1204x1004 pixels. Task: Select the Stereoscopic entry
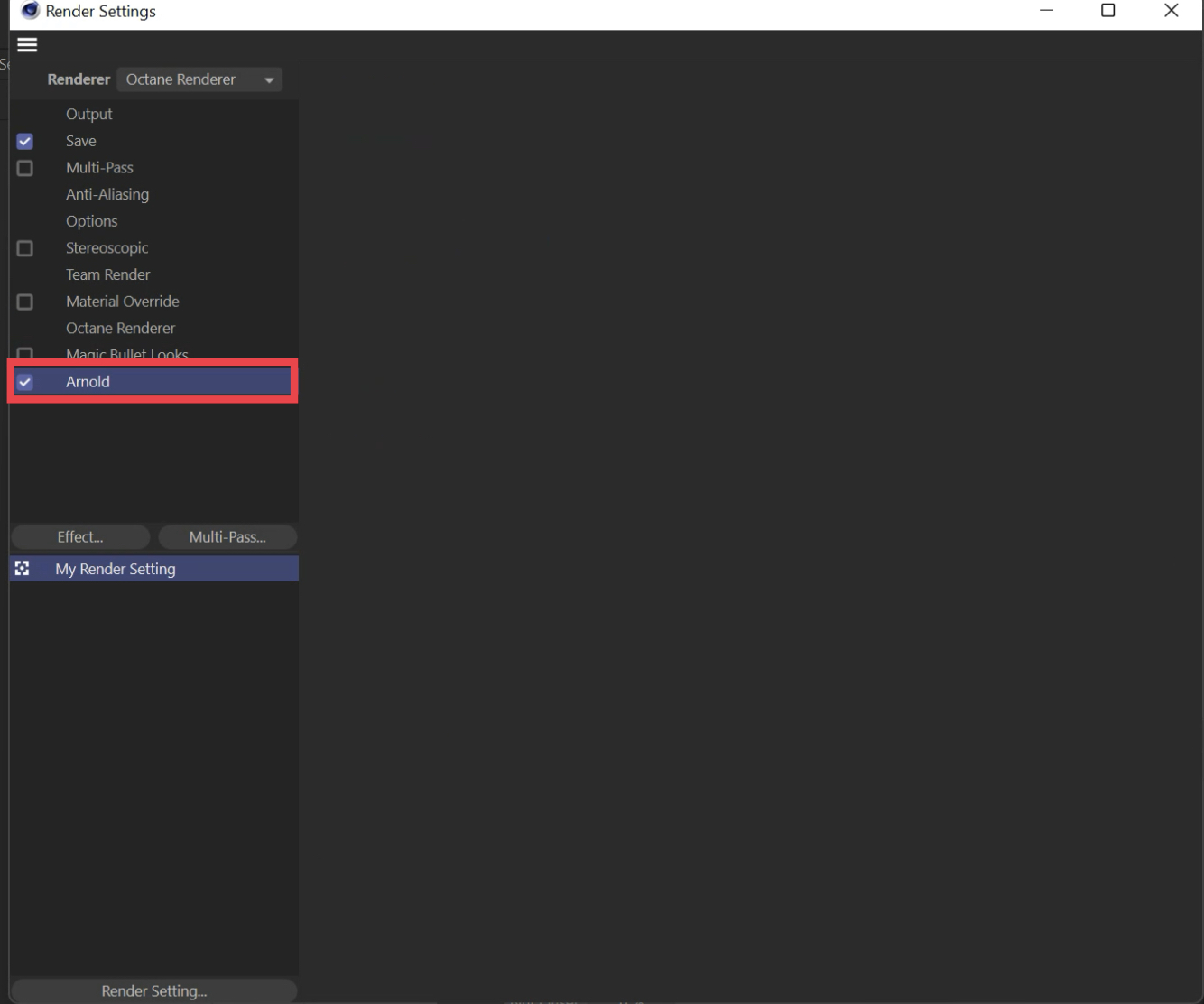coord(107,247)
